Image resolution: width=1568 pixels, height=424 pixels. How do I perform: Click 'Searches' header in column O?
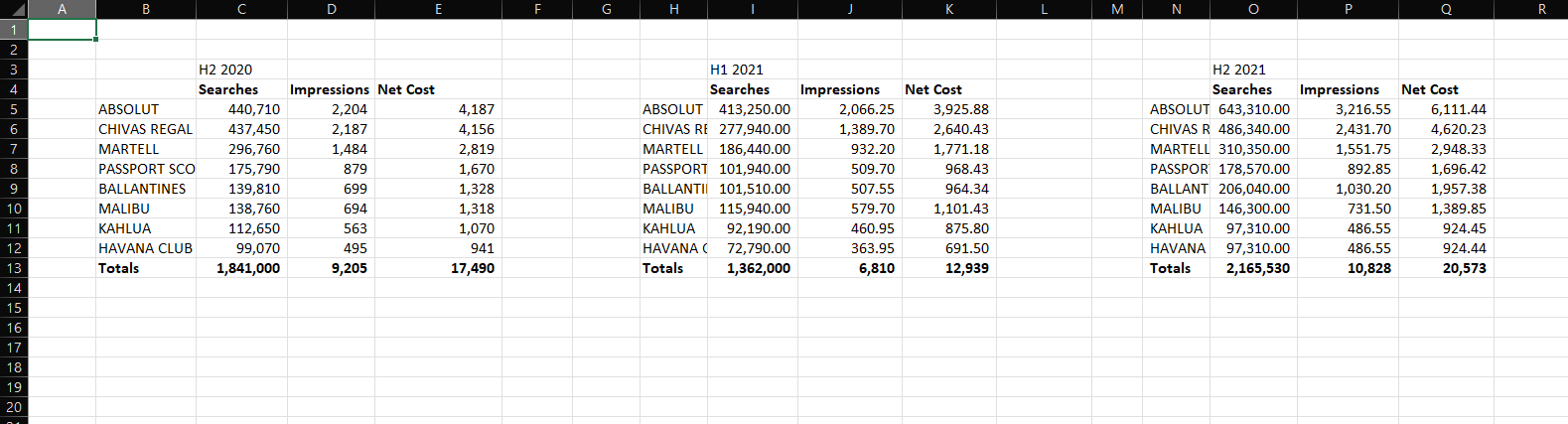1253,89
